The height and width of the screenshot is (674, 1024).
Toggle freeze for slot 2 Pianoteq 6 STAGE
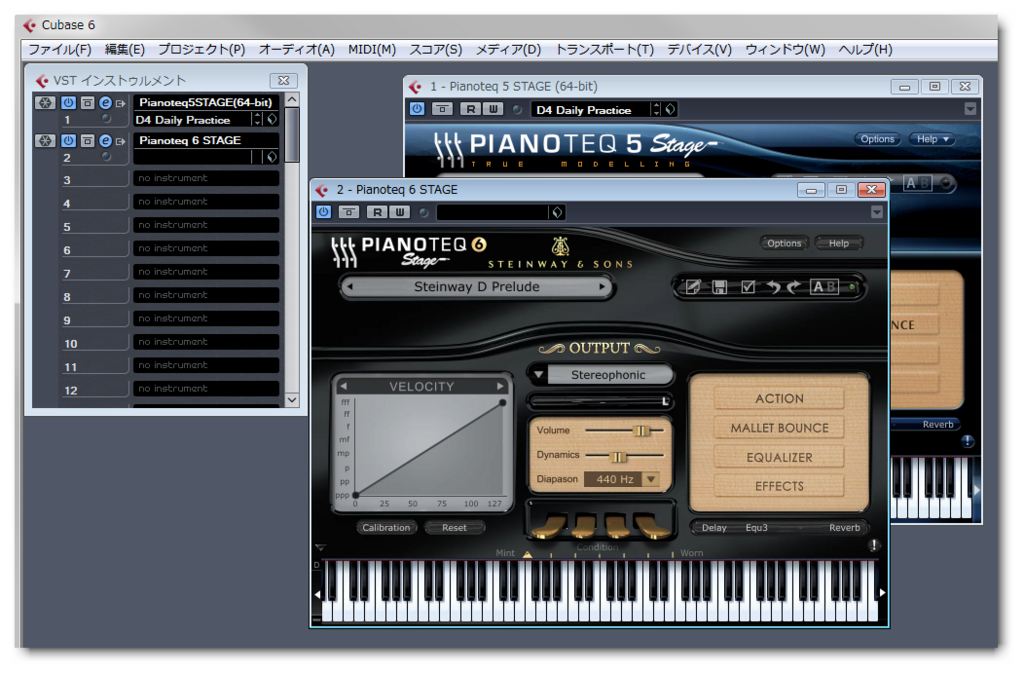(x=44, y=140)
